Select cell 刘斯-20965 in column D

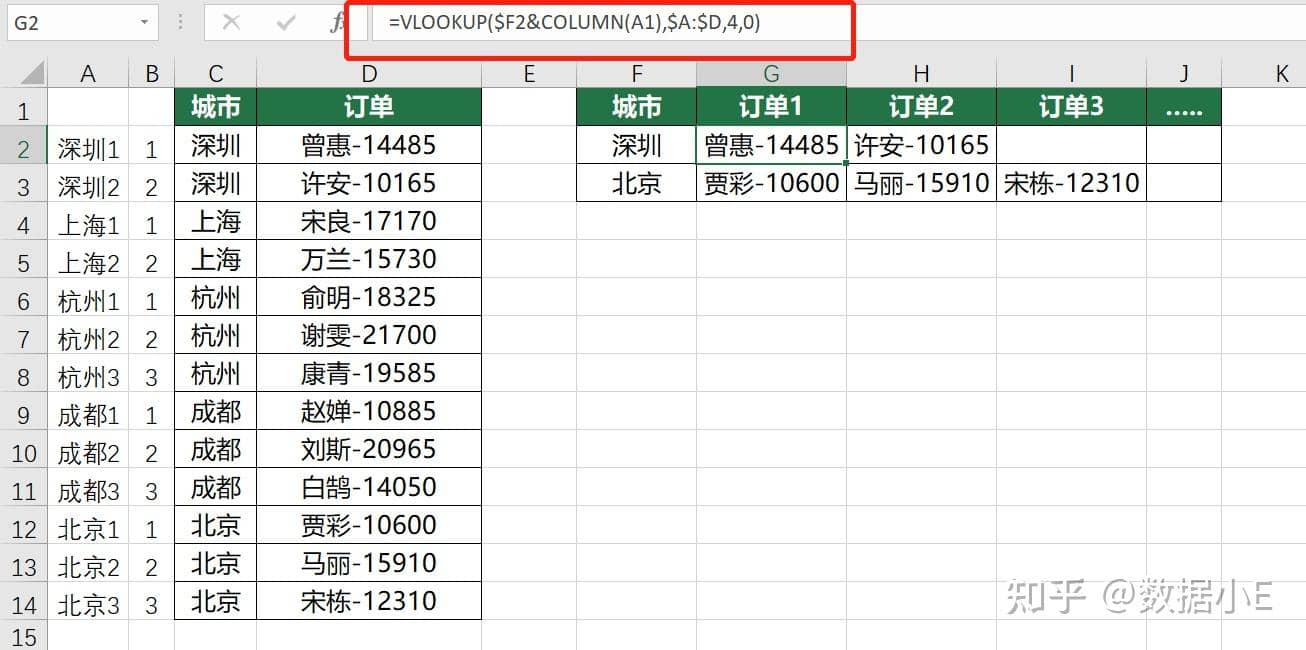click(x=369, y=449)
